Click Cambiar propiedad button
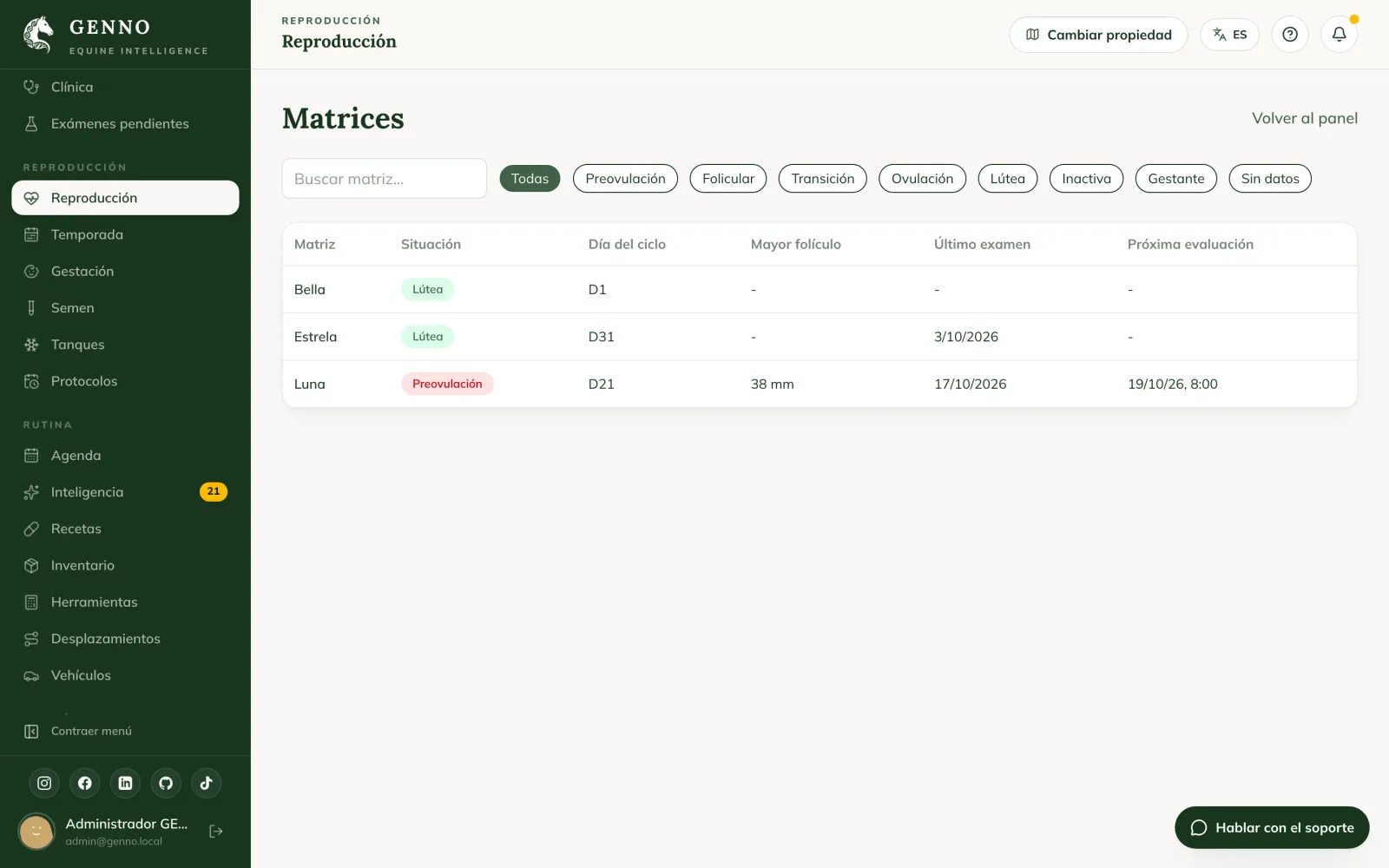 pos(1098,35)
